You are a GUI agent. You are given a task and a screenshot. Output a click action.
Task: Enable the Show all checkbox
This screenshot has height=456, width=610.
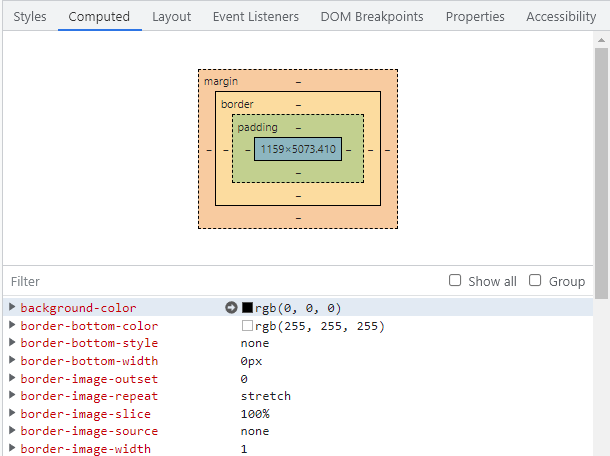point(455,280)
